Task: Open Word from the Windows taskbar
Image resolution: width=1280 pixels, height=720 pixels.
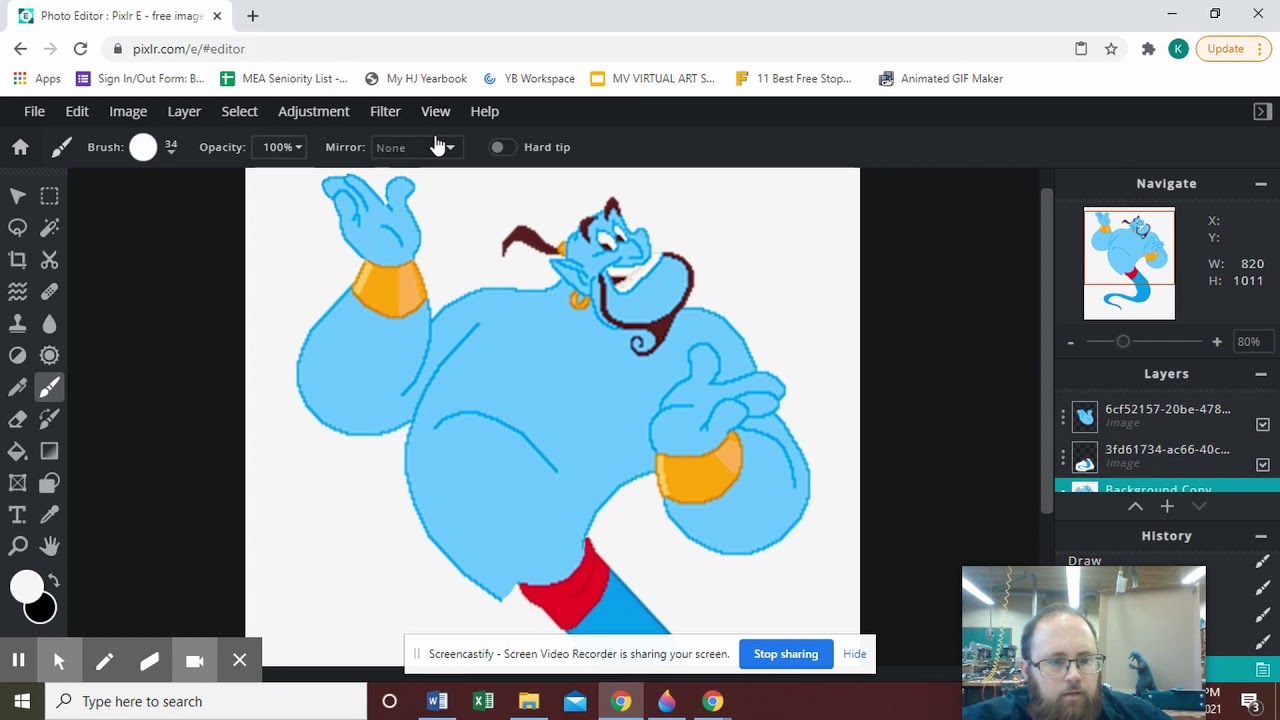Action: tap(437, 702)
